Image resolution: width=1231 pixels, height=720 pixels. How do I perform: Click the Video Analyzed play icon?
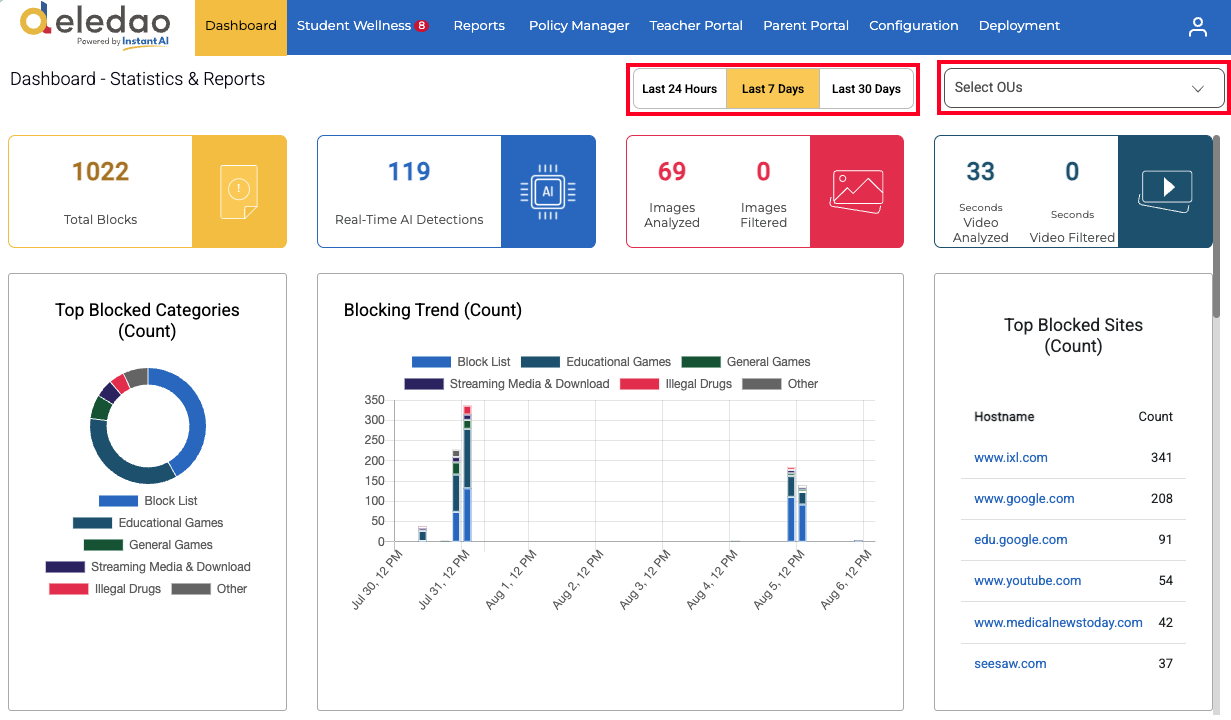[1165, 191]
